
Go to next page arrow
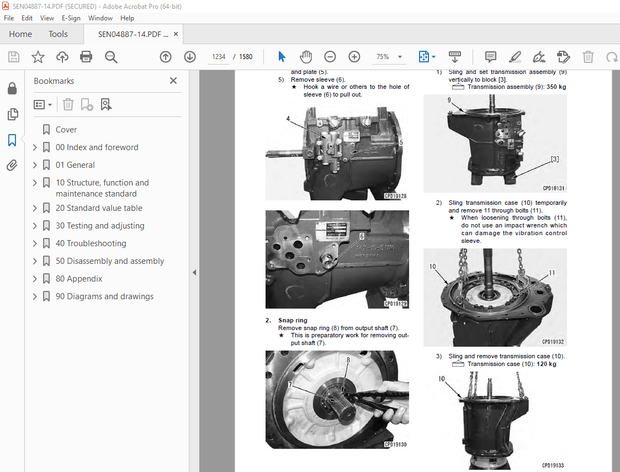pos(190,57)
